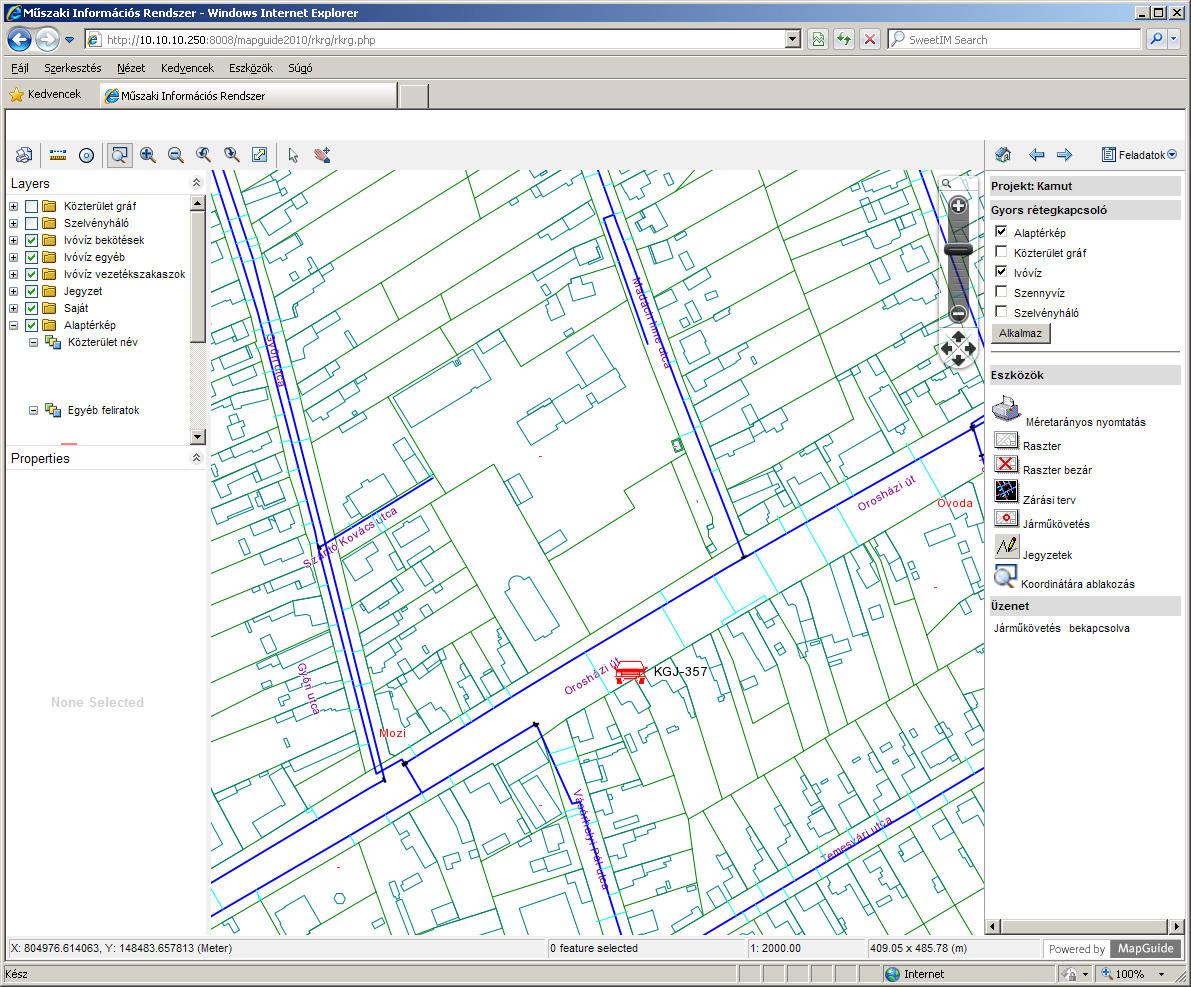
Task: Click the Alkalmaz button
Action: tap(1020, 334)
